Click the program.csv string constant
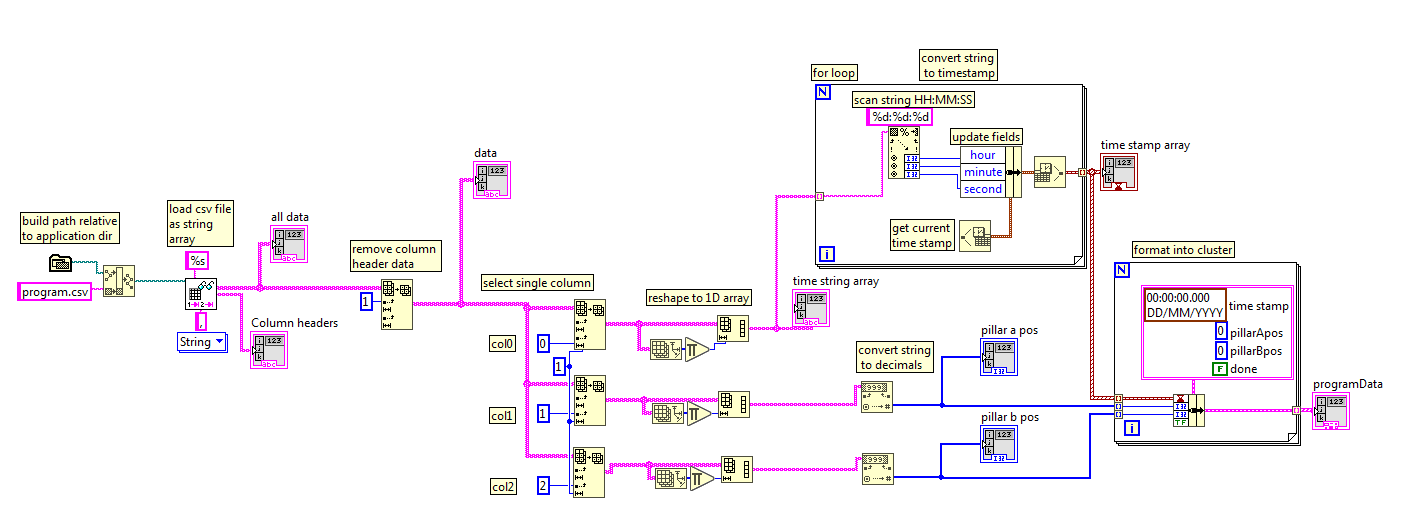This screenshot has width=1409, height=512. point(55,292)
